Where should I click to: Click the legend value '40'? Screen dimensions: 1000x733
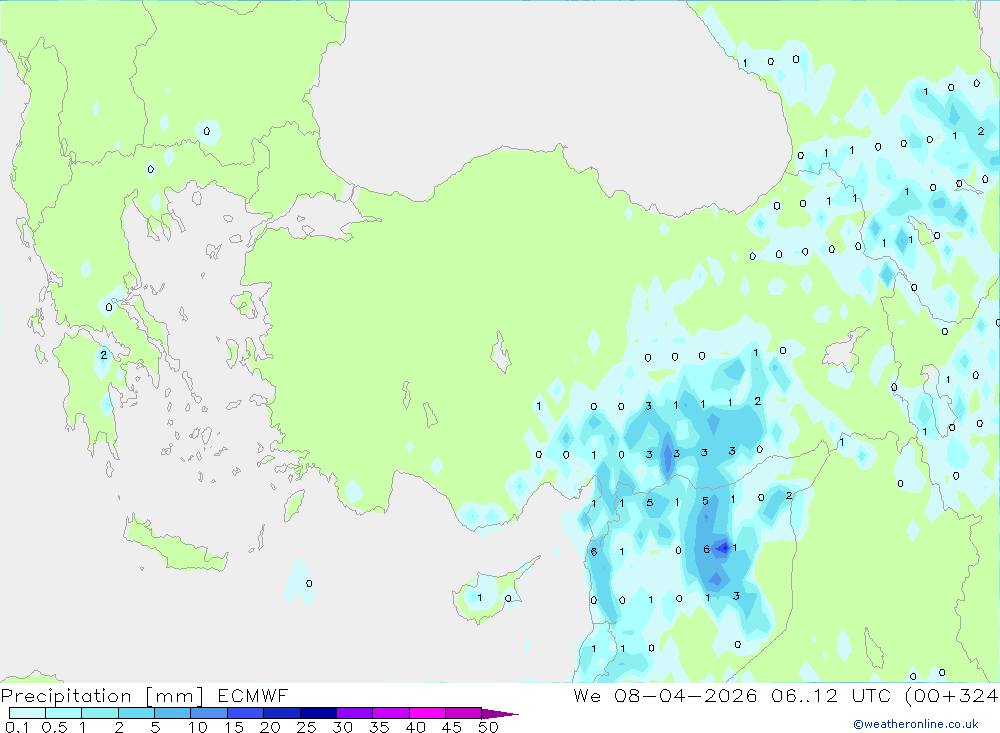pyautogui.click(x=416, y=727)
